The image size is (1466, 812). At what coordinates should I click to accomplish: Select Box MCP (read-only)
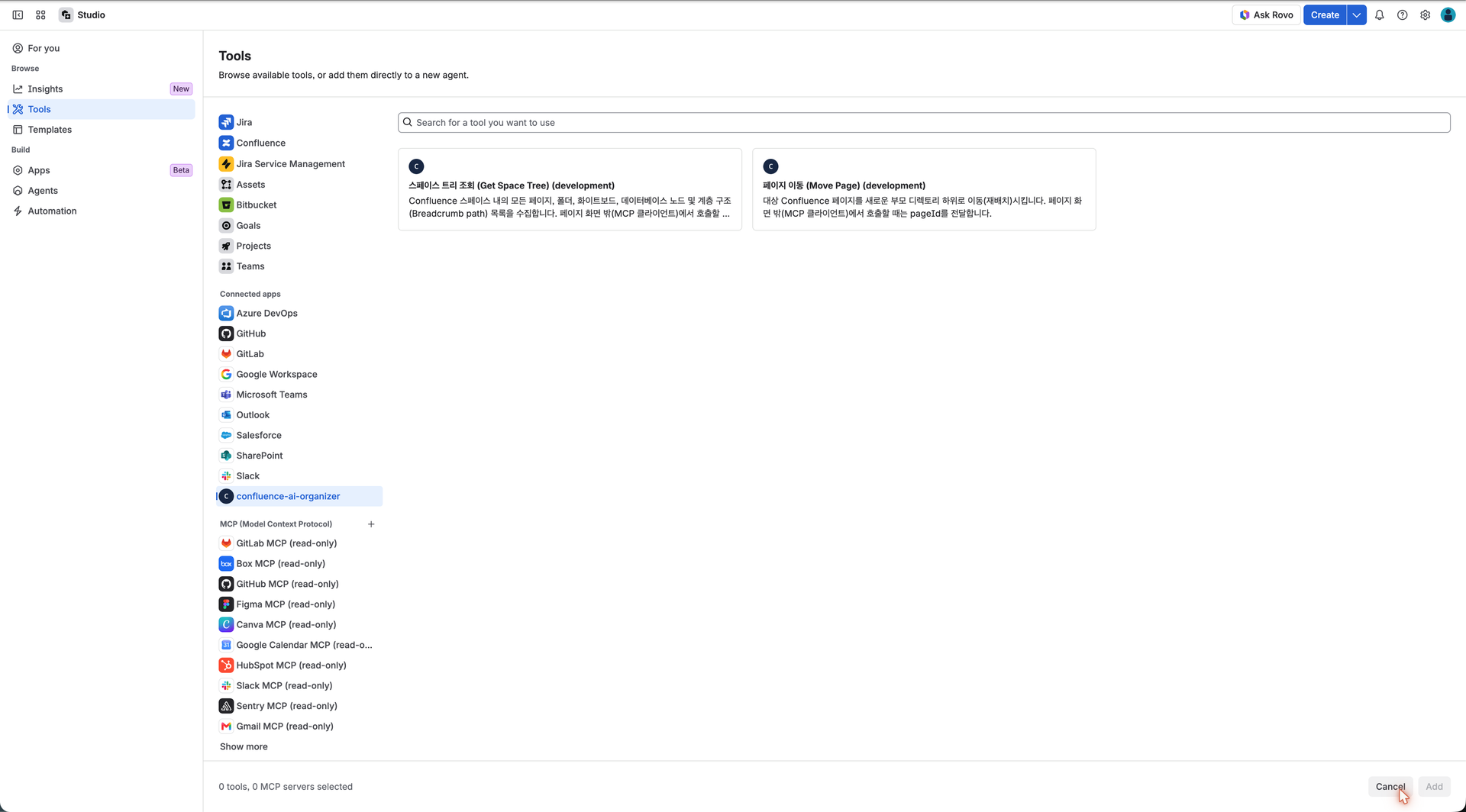pyautogui.click(x=299, y=564)
